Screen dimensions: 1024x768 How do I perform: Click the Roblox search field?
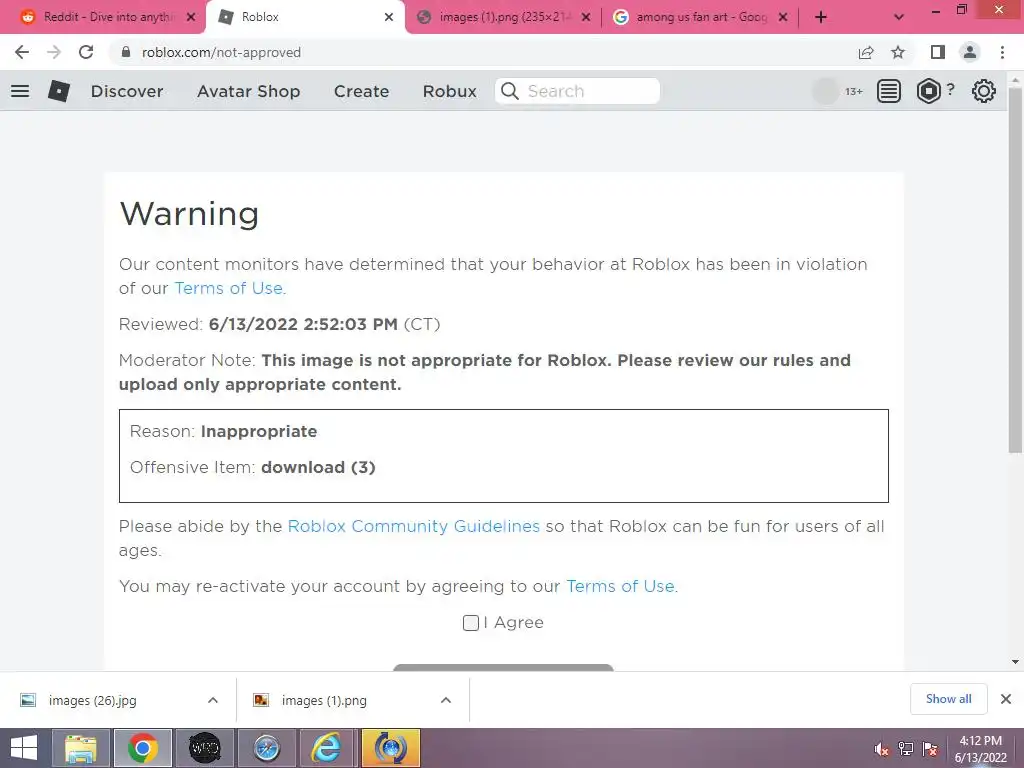click(577, 91)
